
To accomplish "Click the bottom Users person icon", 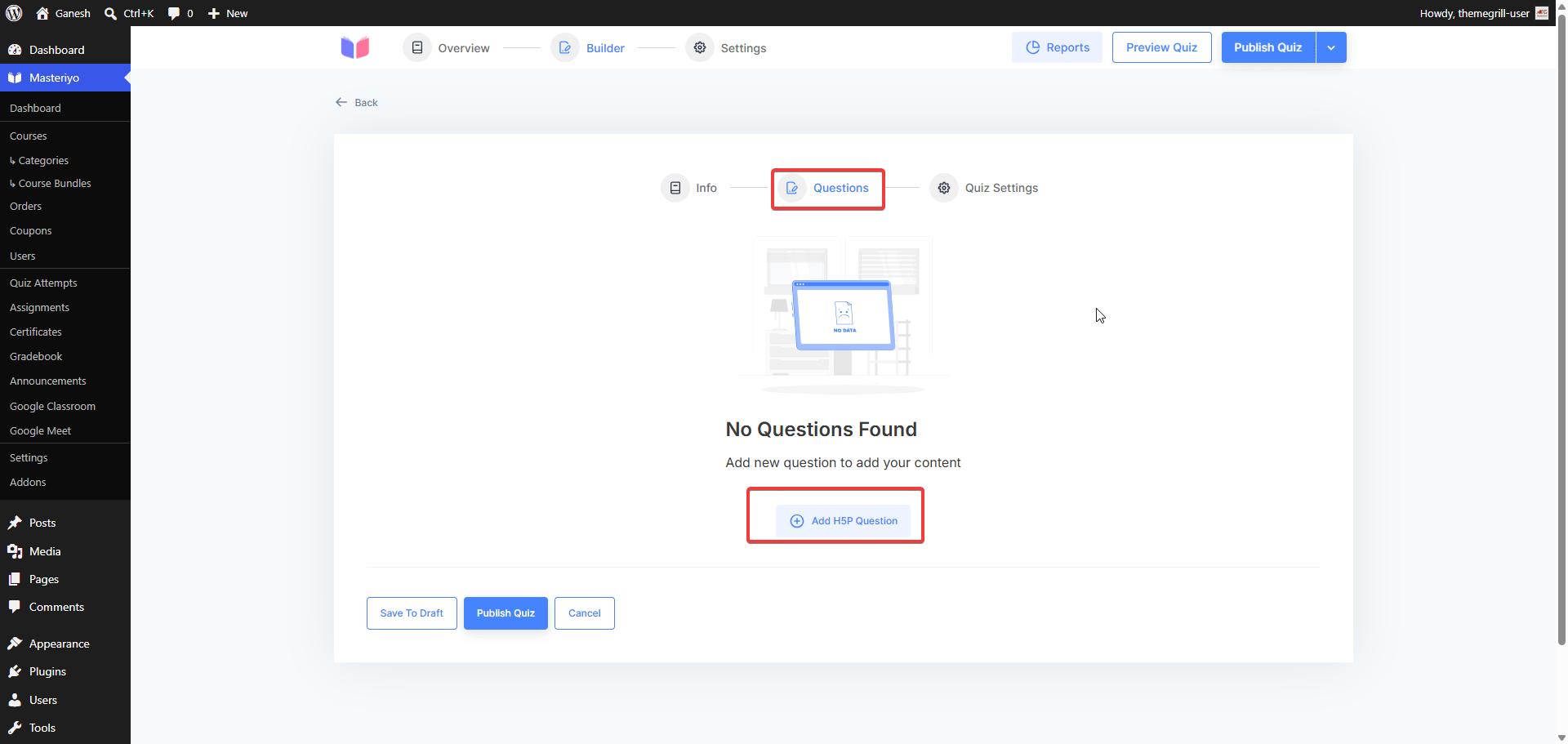I will [x=15, y=700].
